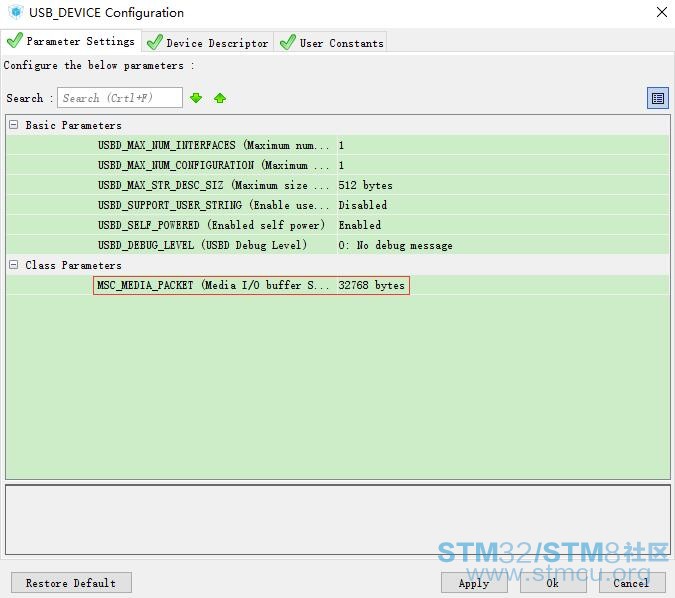Edit the 512 bytes value
Viewport: 675px width, 598px height.
point(365,185)
